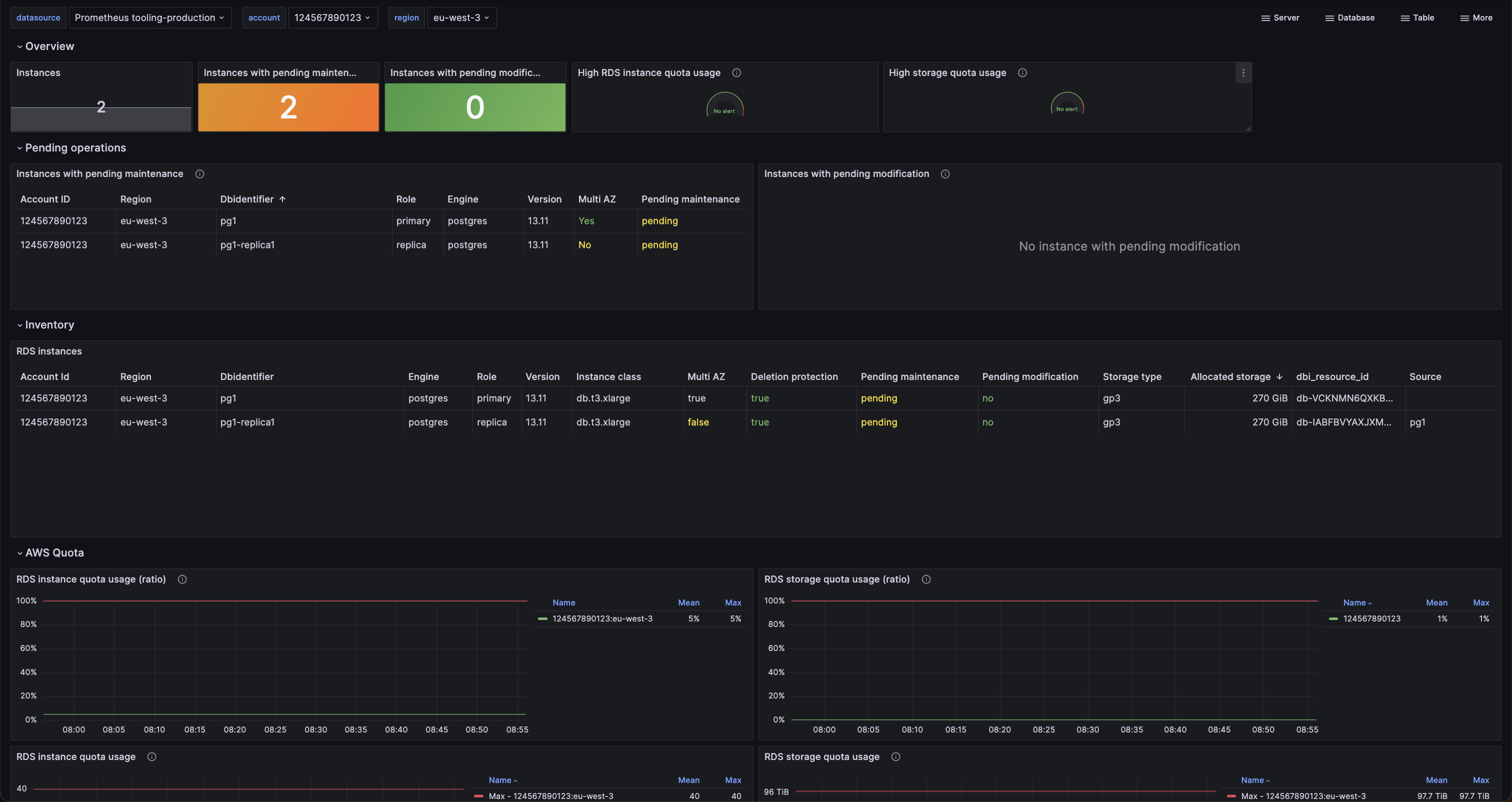The image size is (1512, 802).
Task: Open the Server dashboards menu
Action: pyautogui.click(x=1280, y=17)
